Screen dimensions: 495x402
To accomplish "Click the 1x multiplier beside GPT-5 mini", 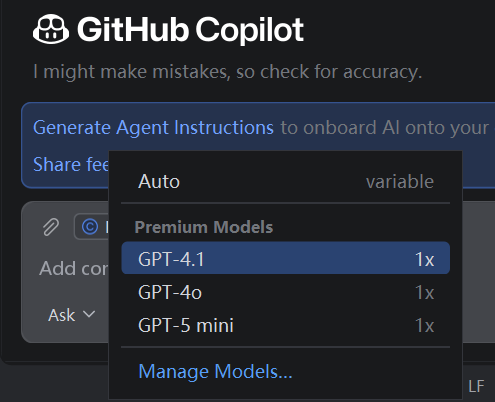I will pyautogui.click(x=424, y=325).
